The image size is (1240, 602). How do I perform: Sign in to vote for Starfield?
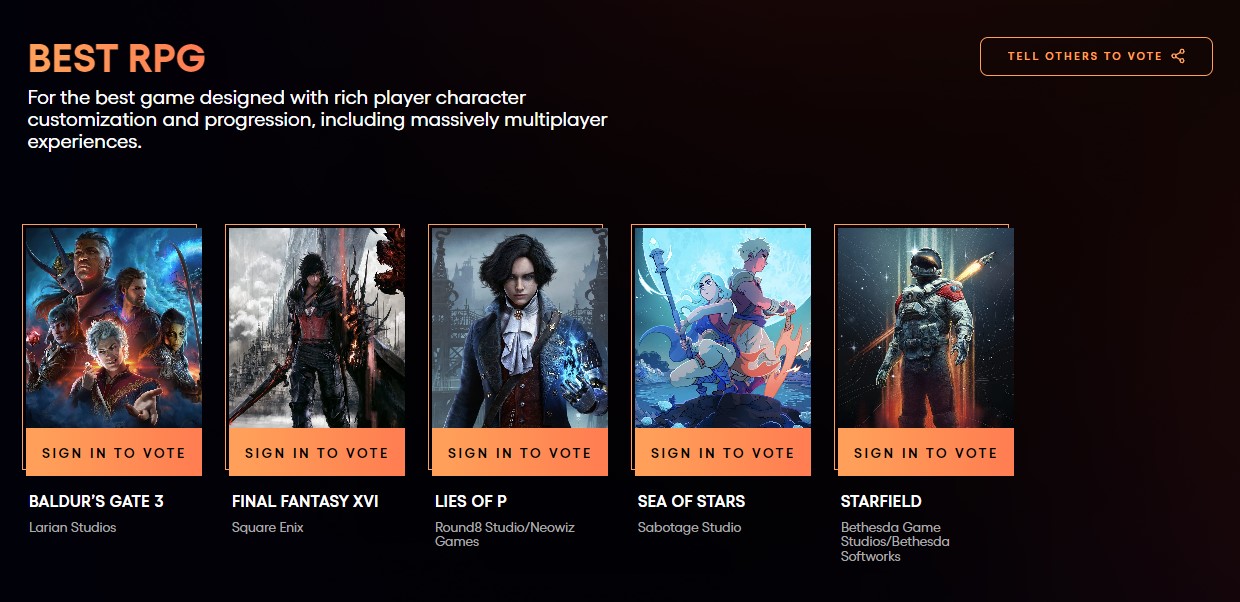pos(926,452)
